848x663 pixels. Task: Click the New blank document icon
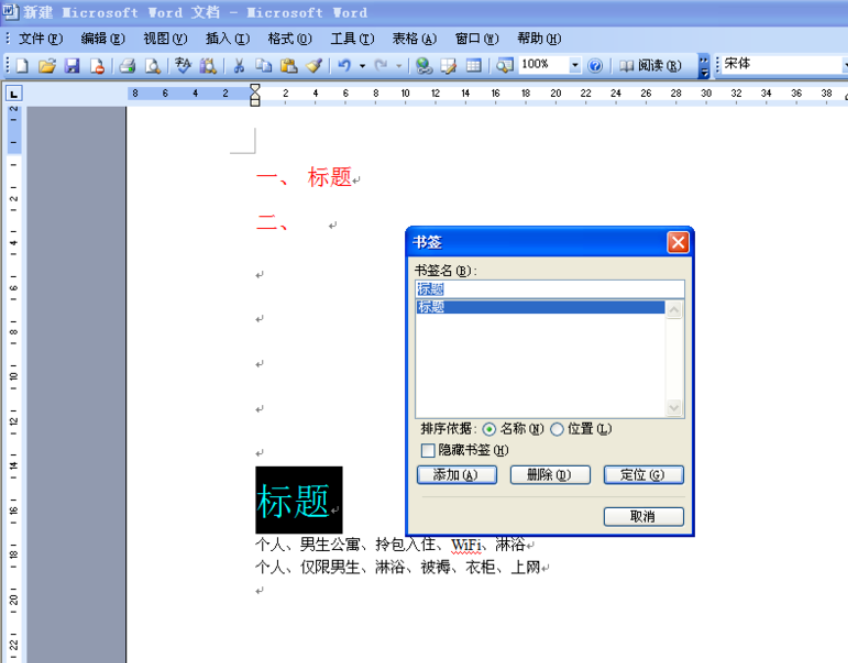[x=22, y=66]
